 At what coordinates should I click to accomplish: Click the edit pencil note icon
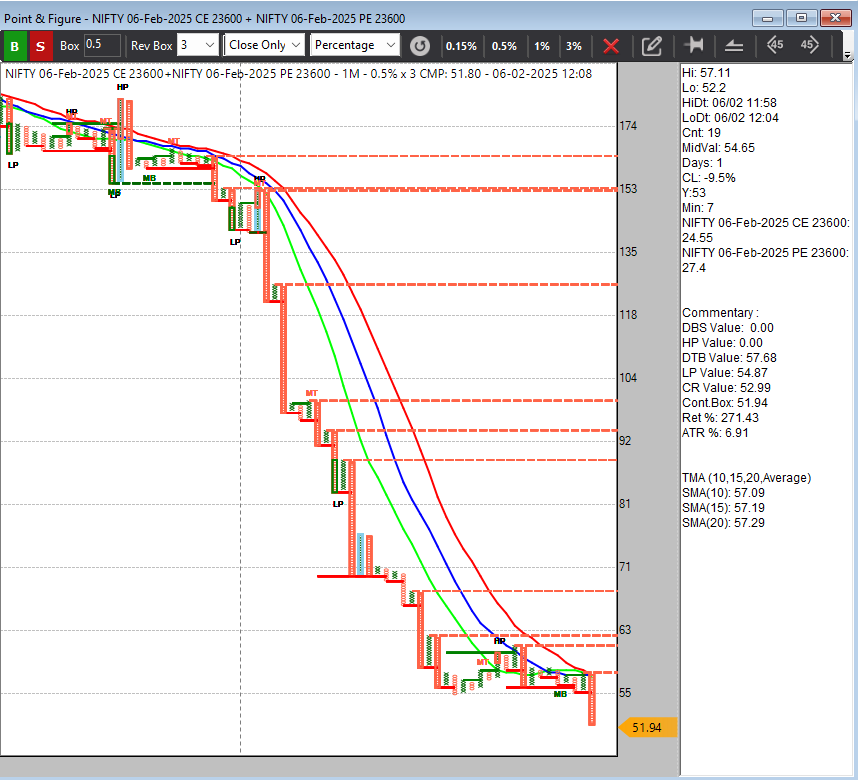tap(652, 46)
